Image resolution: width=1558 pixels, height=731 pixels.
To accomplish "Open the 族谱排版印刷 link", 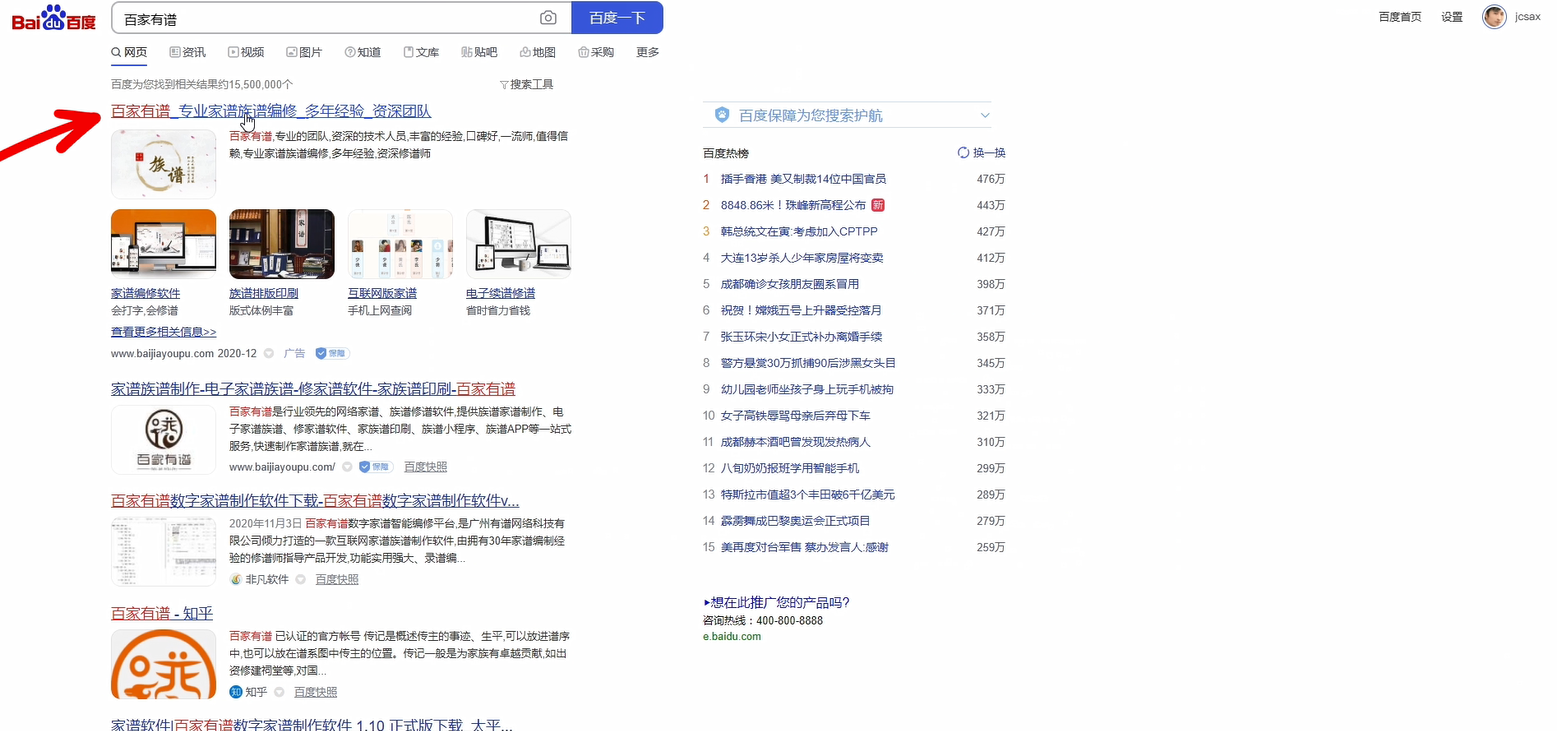I will (263, 293).
